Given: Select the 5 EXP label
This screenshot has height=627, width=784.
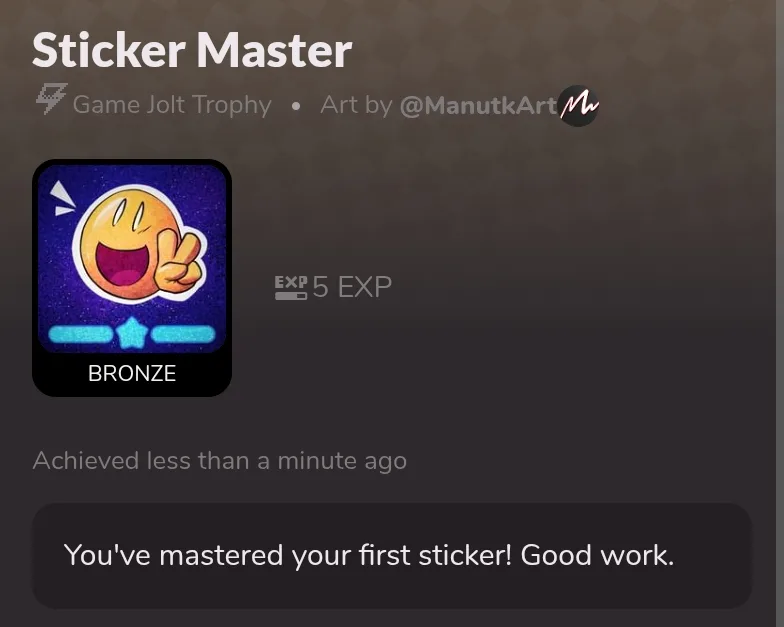Looking at the screenshot, I should tap(352, 287).
